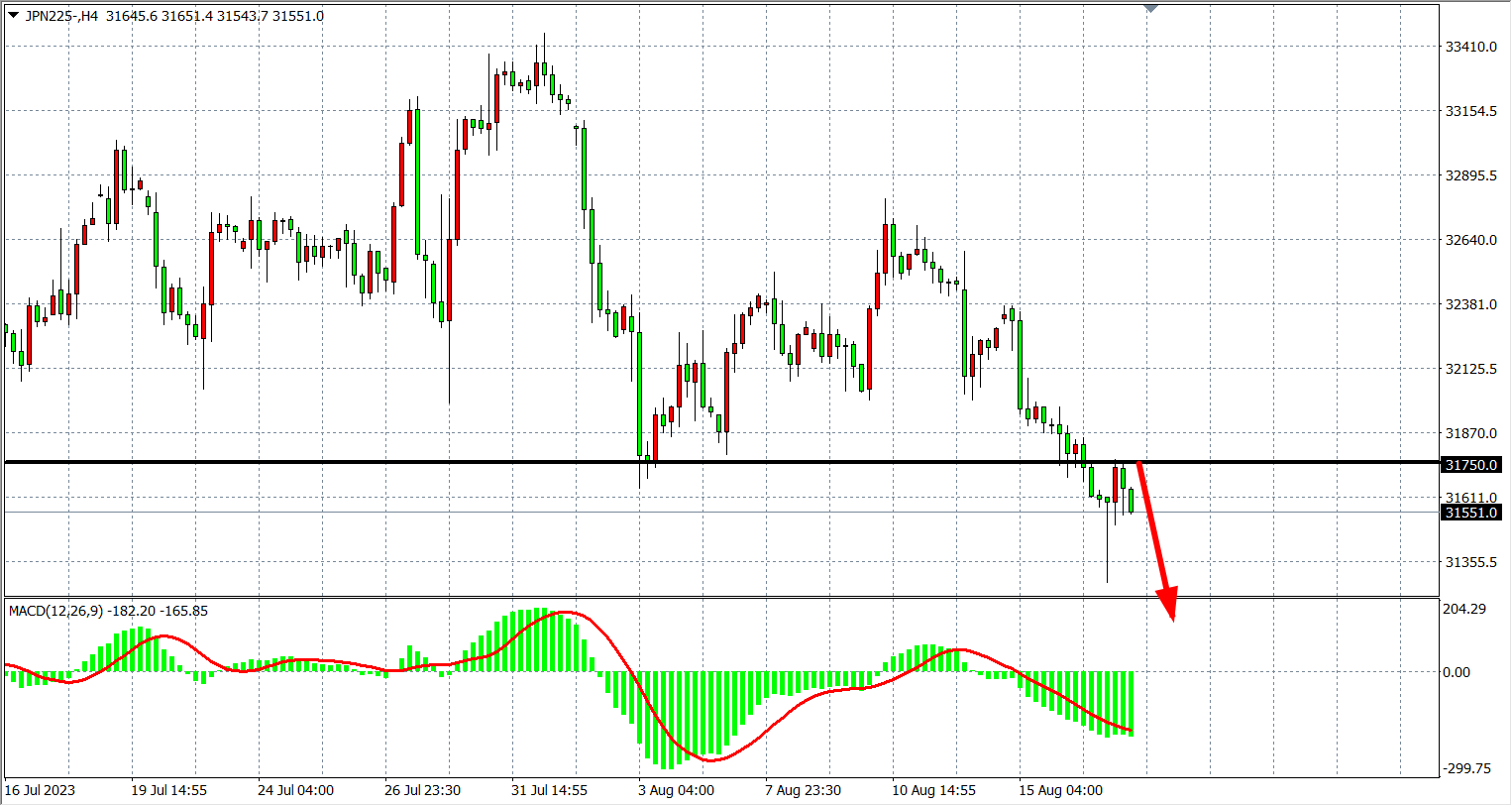Select the 31 Jul 14:55 time label
Viewport: 1512px width, 806px height.
click(x=549, y=790)
